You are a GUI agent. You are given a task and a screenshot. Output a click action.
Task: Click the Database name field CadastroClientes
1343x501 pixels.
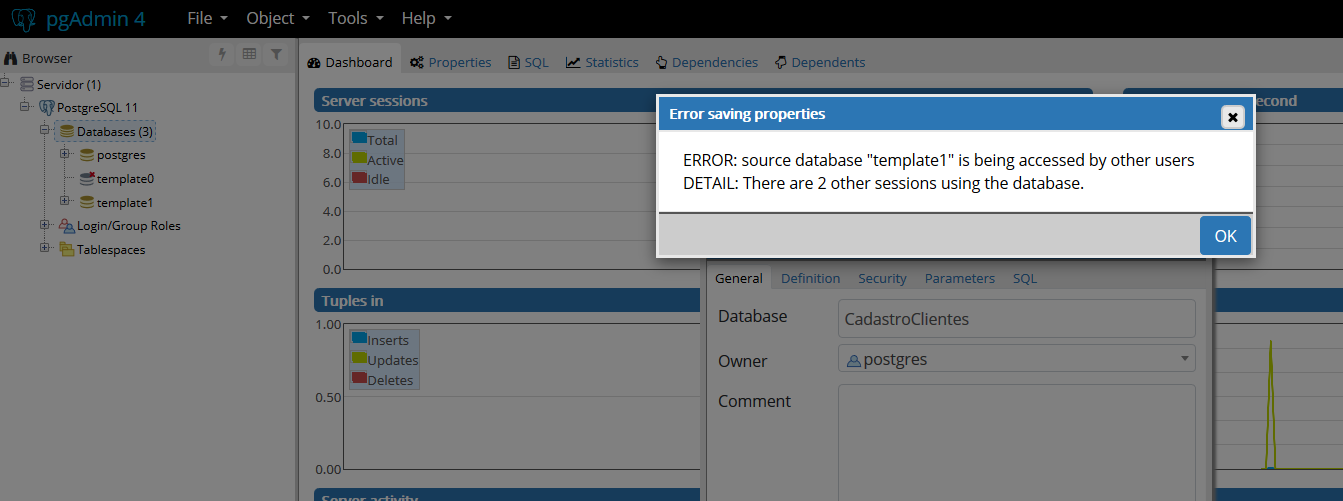1017,319
